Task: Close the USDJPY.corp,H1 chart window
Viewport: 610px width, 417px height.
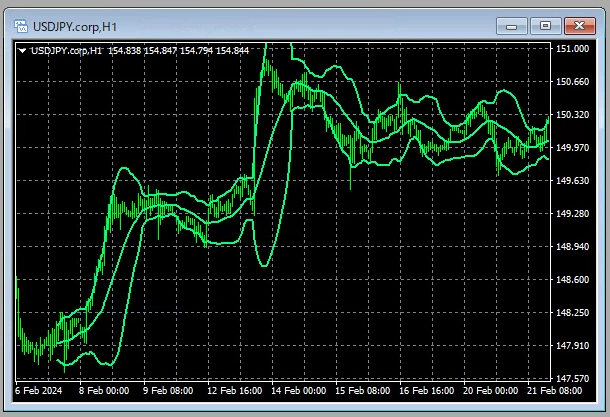Action: point(577,25)
